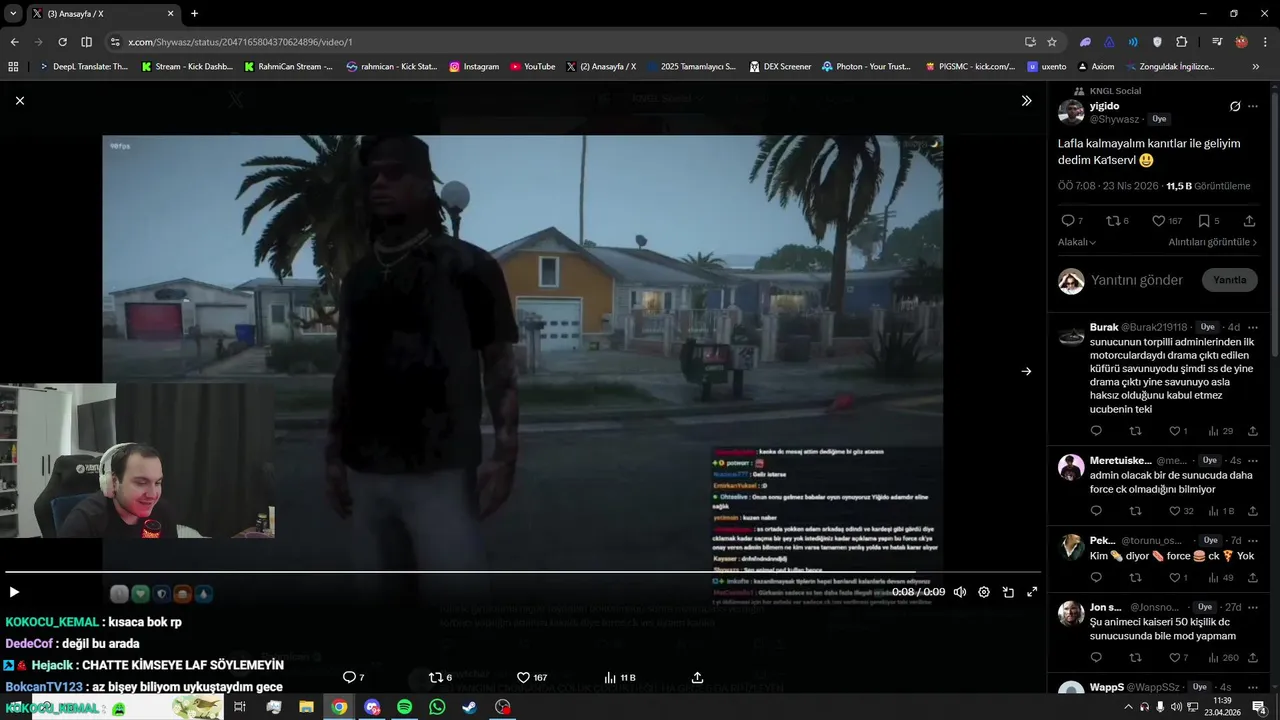The height and width of the screenshot is (720, 1280).
Task: Open Spotify from the taskbar
Action: (404, 707)
